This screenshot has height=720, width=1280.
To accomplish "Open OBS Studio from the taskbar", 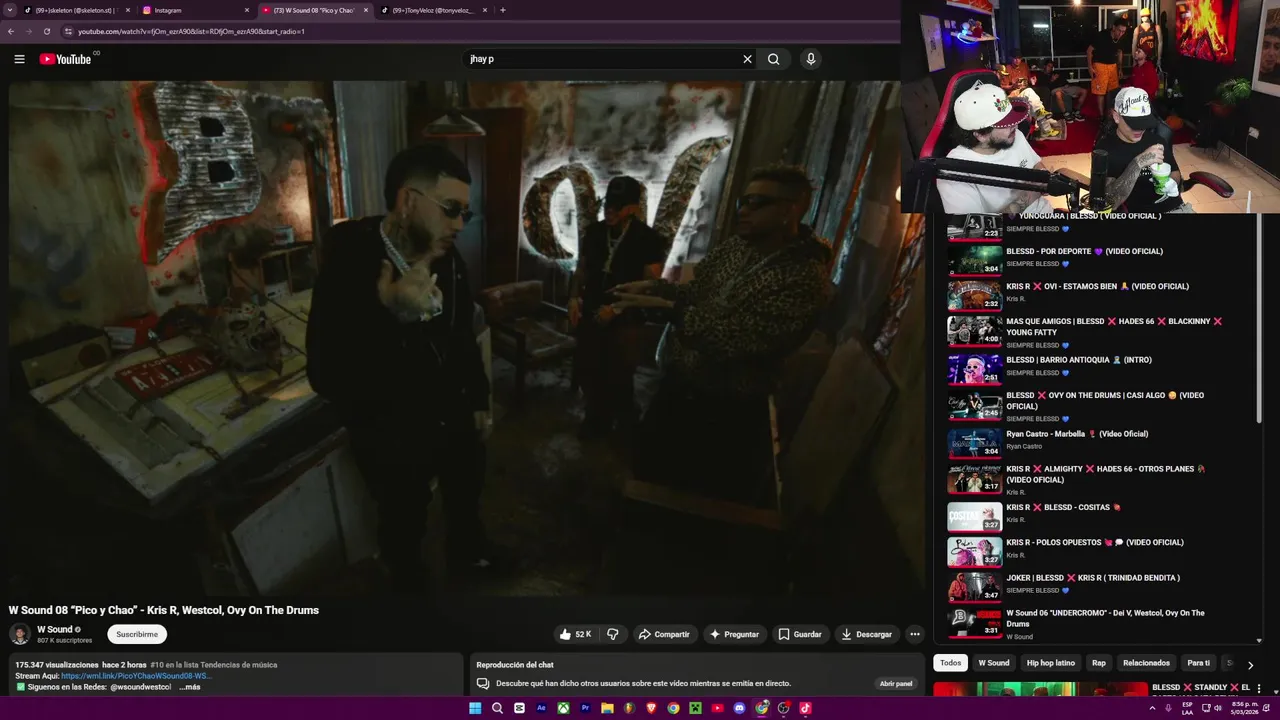I will pyautogui.click(x=783, y=708).
